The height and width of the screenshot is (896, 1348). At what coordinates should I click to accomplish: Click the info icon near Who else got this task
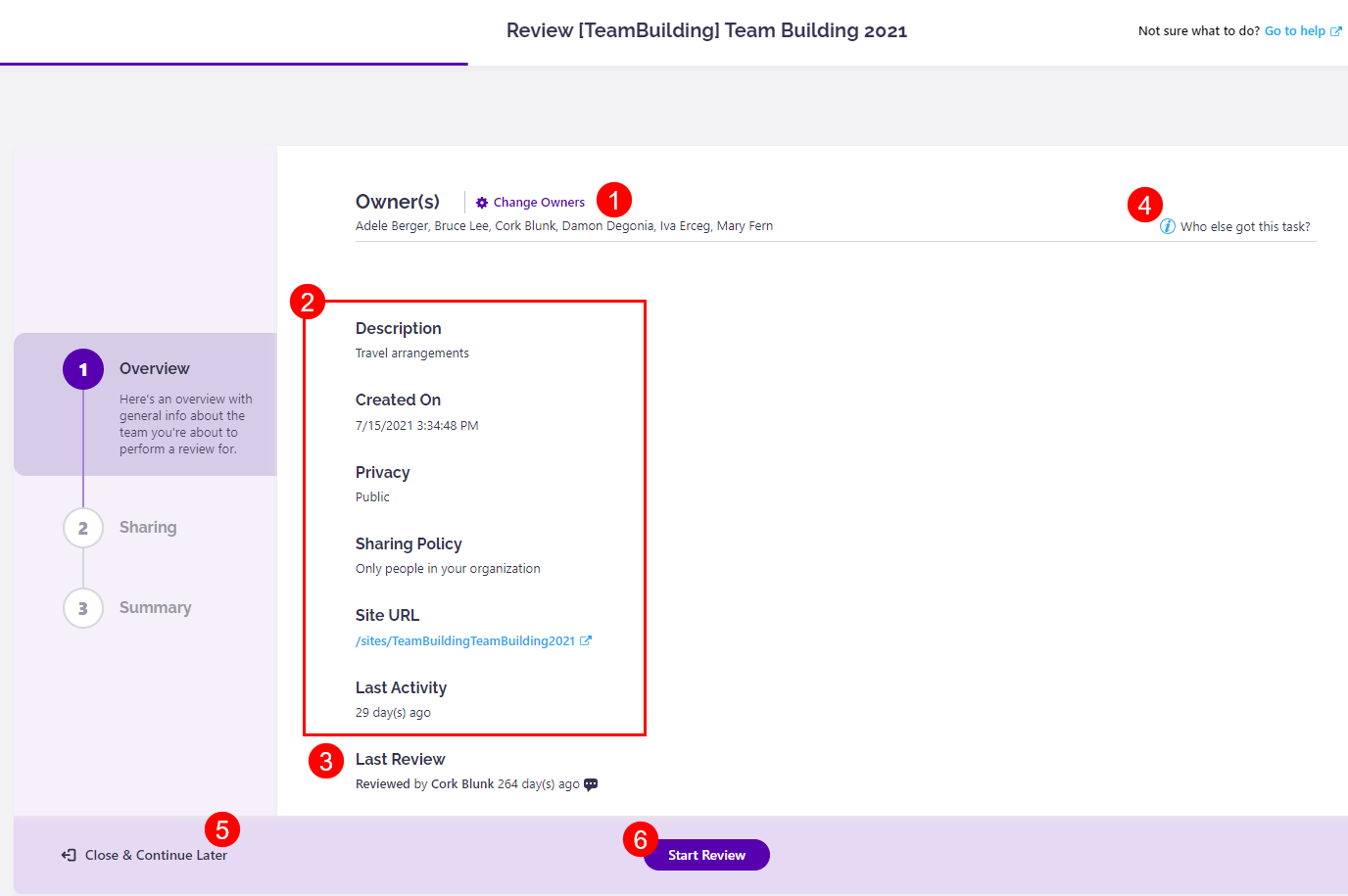1167,225
